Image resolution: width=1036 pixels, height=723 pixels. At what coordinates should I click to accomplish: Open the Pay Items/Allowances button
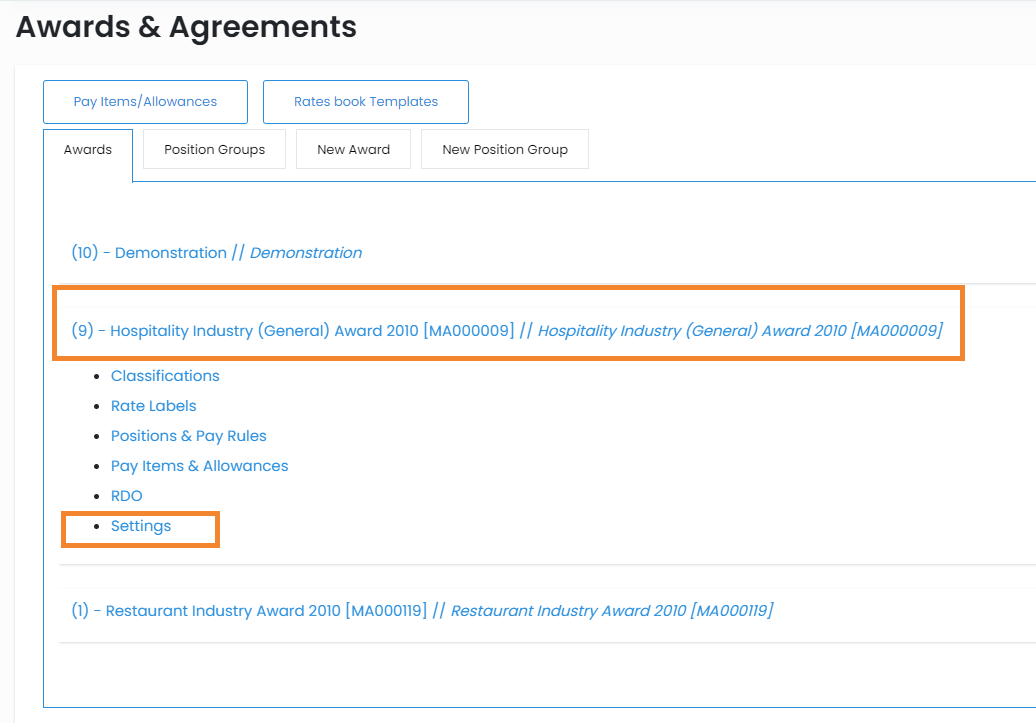click(145, 102)
